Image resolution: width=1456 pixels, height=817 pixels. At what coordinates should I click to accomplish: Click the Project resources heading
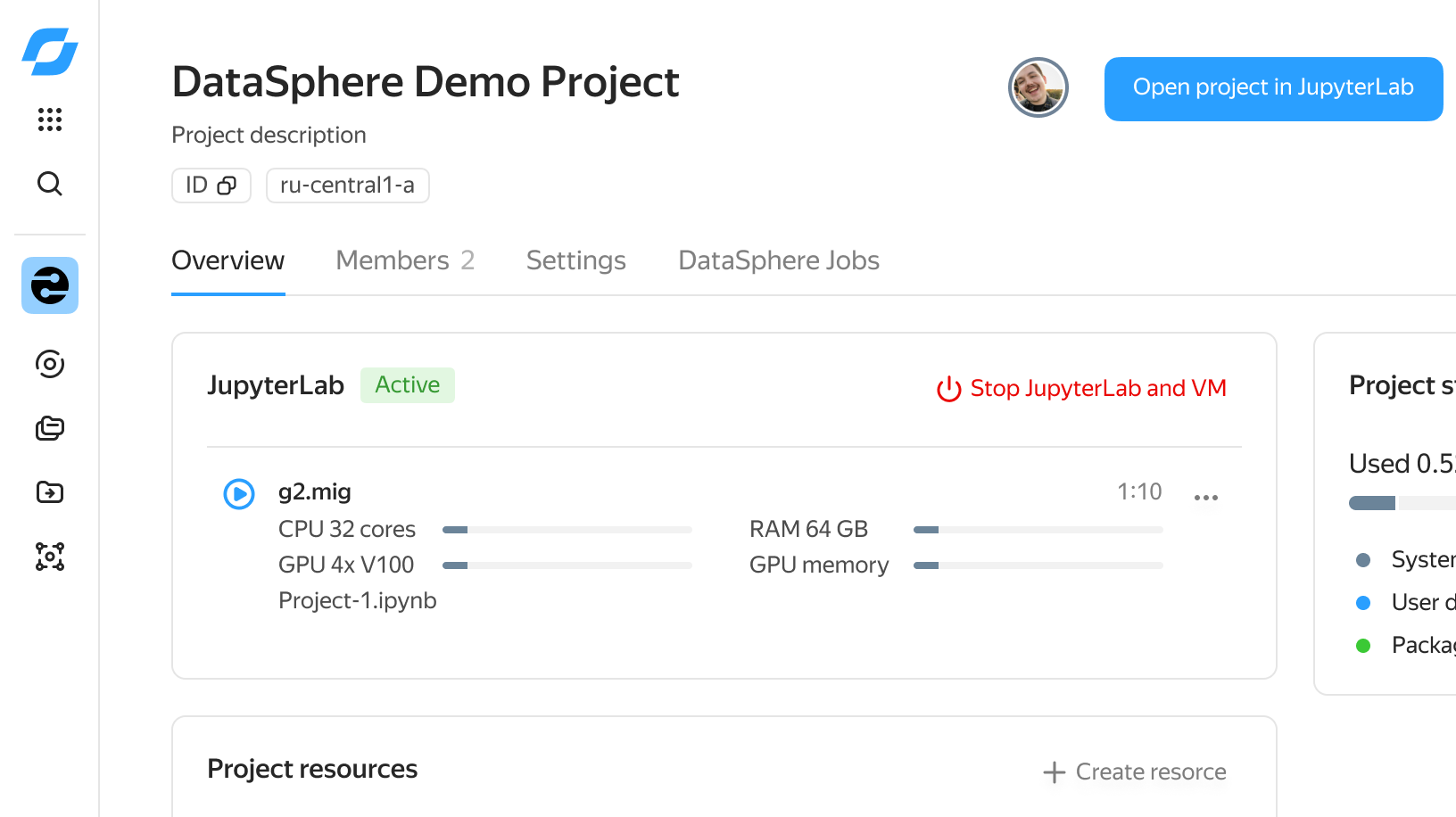(312, 769)
